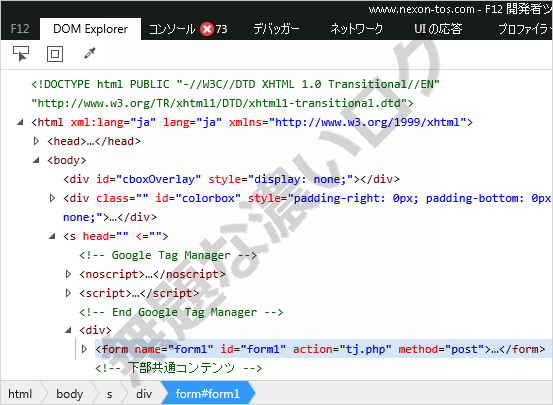The width and height of the screenshot is (553, 405).
Task: Click the div breadcrumb
Action: pyautogui.click(x=144, y=393)
